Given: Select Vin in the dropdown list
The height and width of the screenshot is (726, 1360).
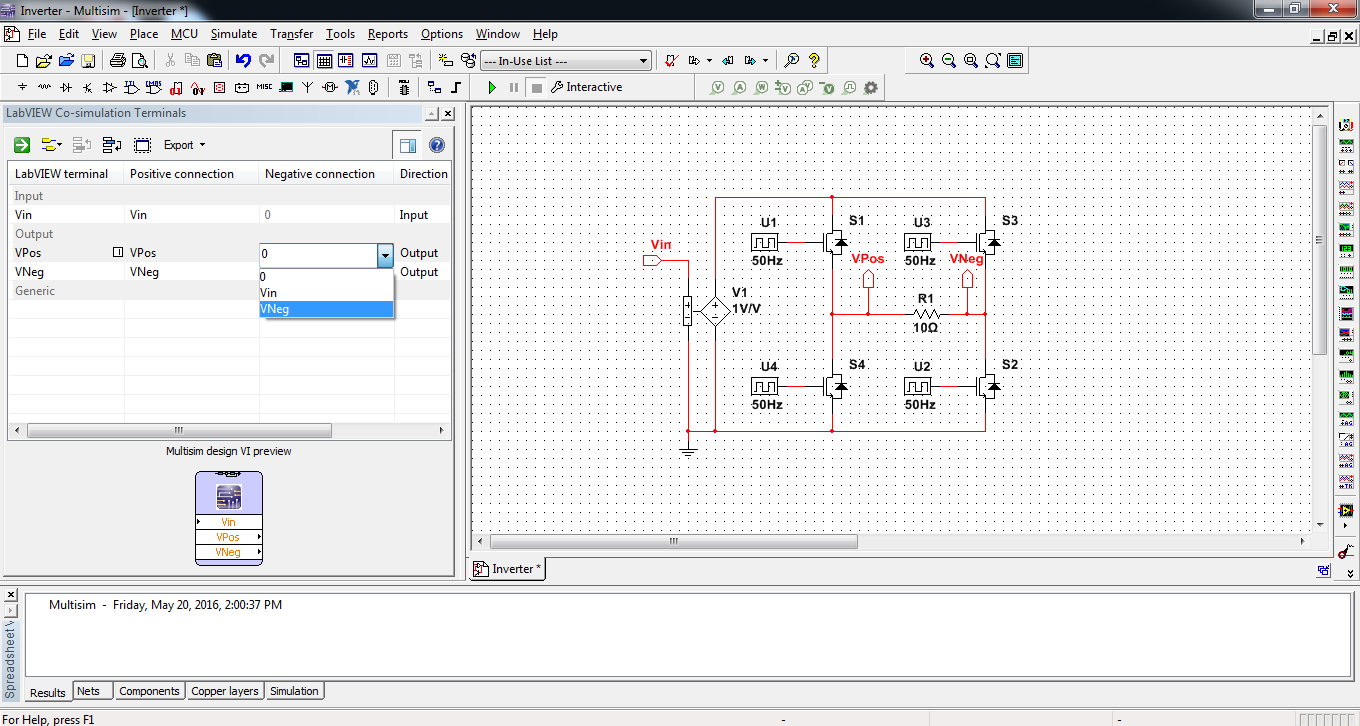Looking at the screenshot, I should pos(326,293).
